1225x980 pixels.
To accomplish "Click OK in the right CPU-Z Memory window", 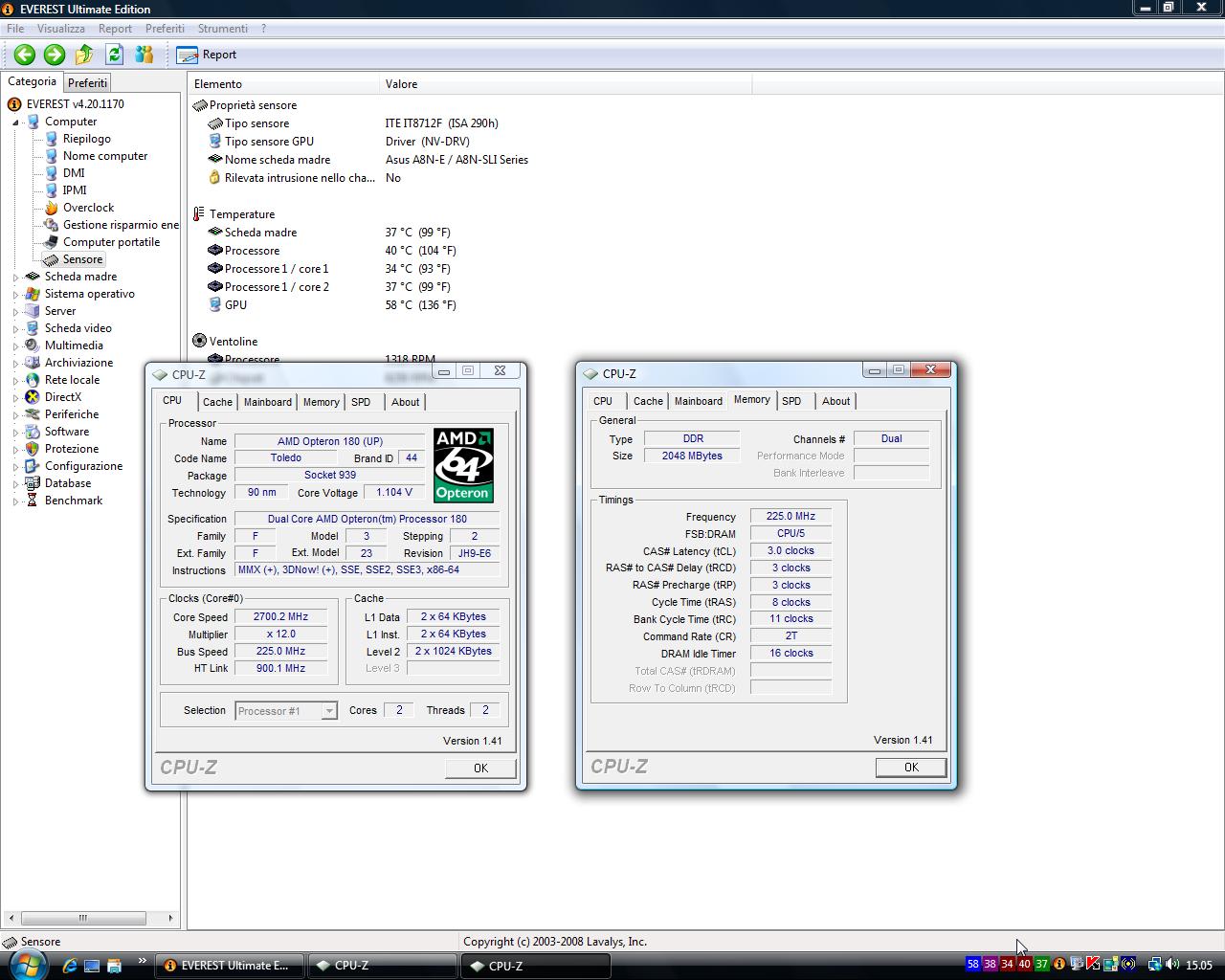I will pyautogui.click(x=911, y=767).
